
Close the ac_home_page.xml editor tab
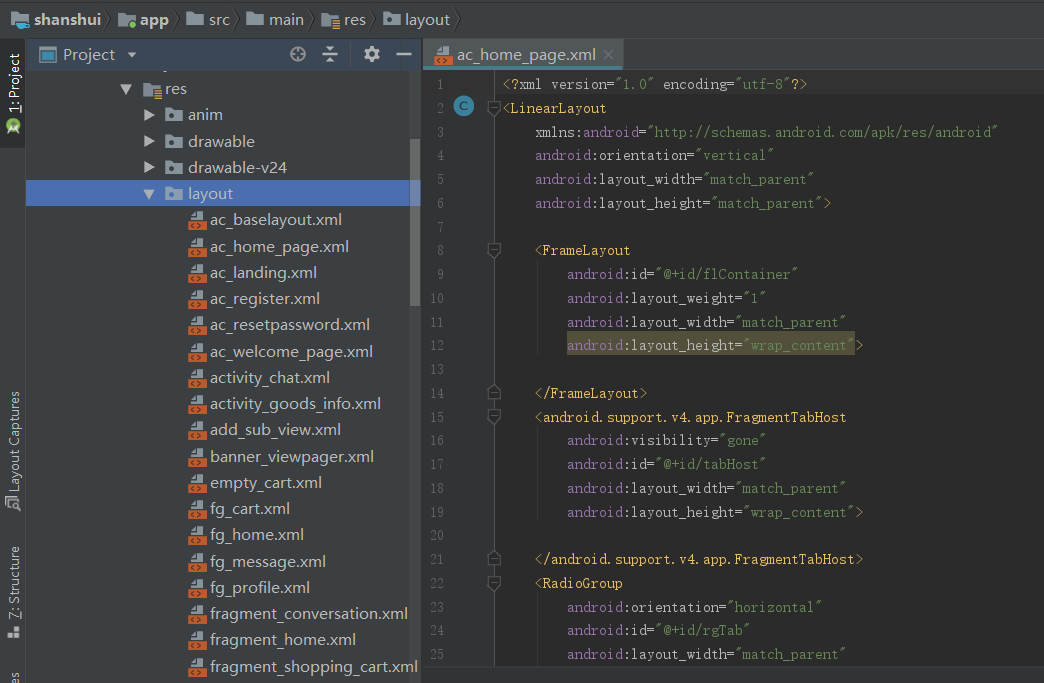(608, 54)
